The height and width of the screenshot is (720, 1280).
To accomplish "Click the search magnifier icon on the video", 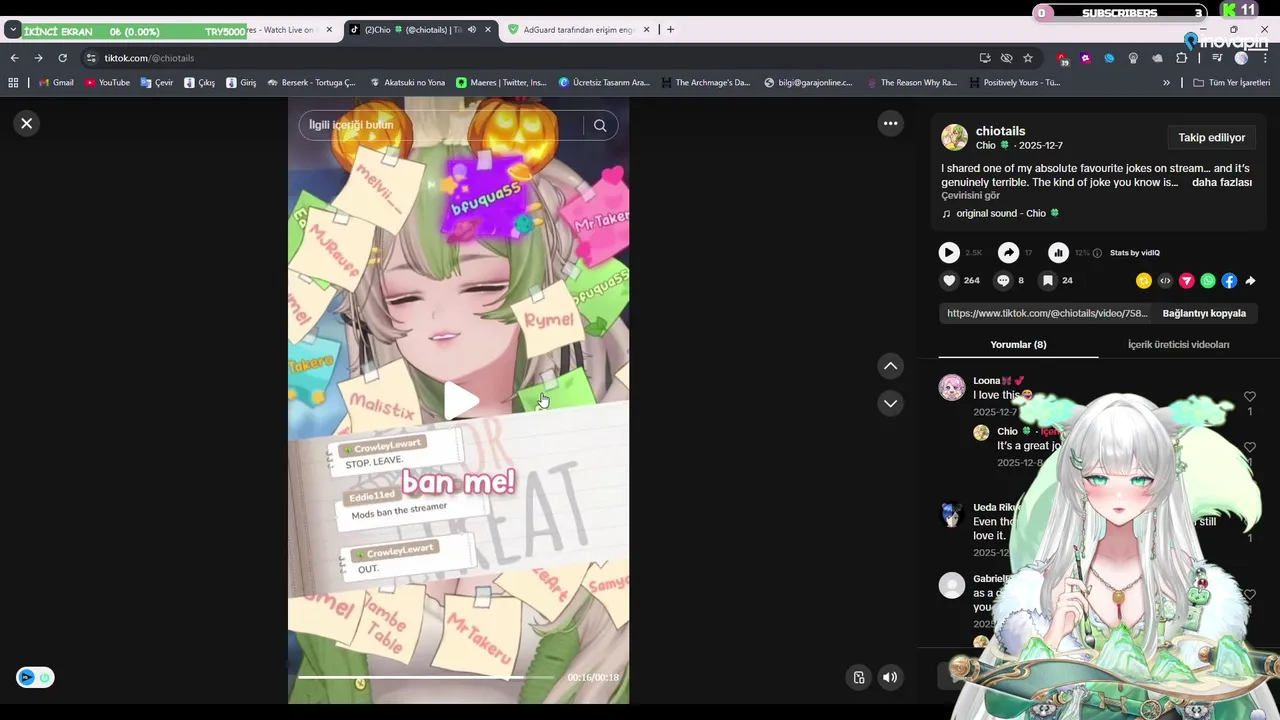I will point(600,125).
